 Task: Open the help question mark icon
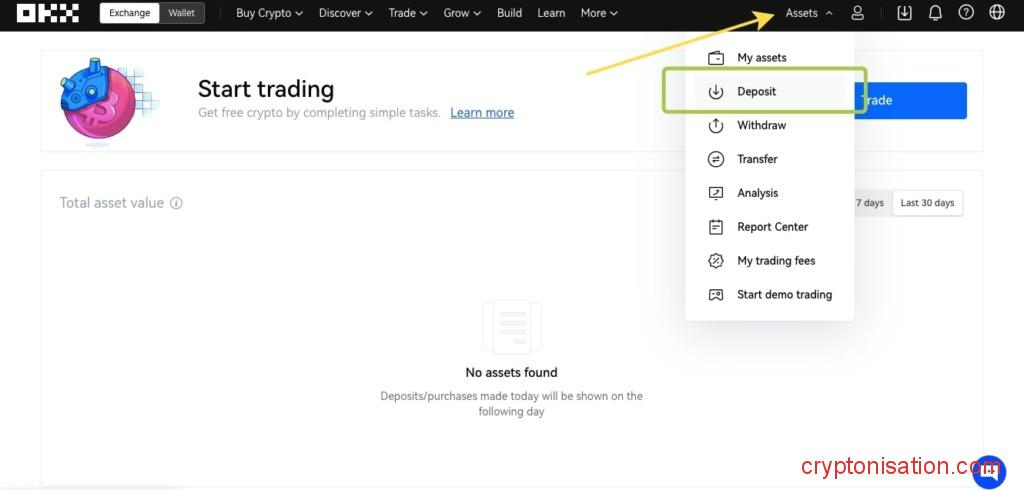(966, 13)
